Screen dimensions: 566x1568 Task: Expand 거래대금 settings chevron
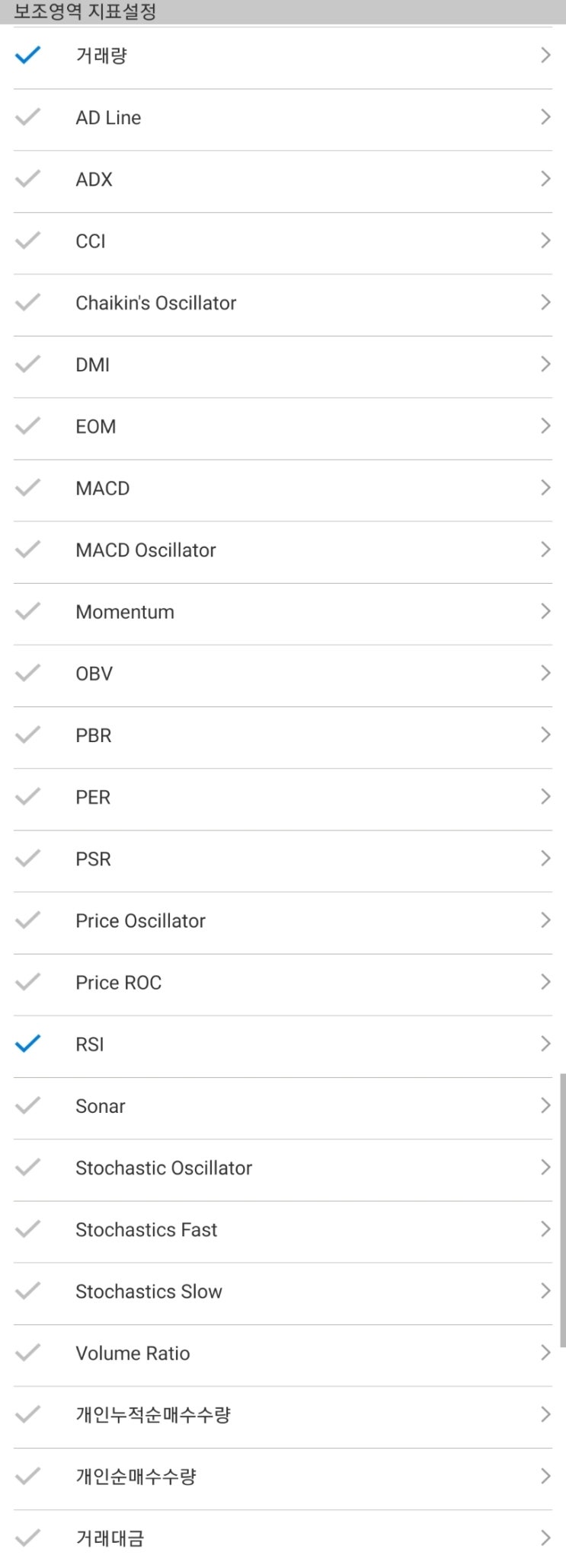[545, 1538]
